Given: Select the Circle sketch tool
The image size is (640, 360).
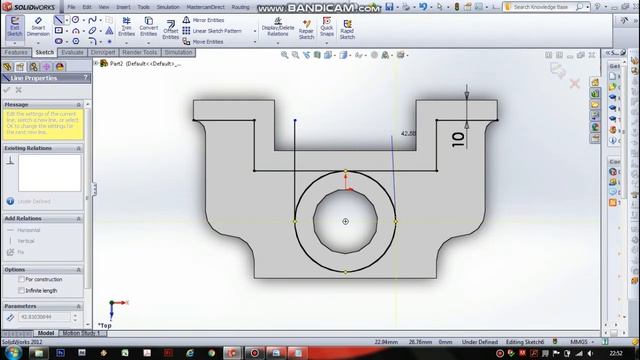Looking at the screenshot, I should click(x=76, y=20).
